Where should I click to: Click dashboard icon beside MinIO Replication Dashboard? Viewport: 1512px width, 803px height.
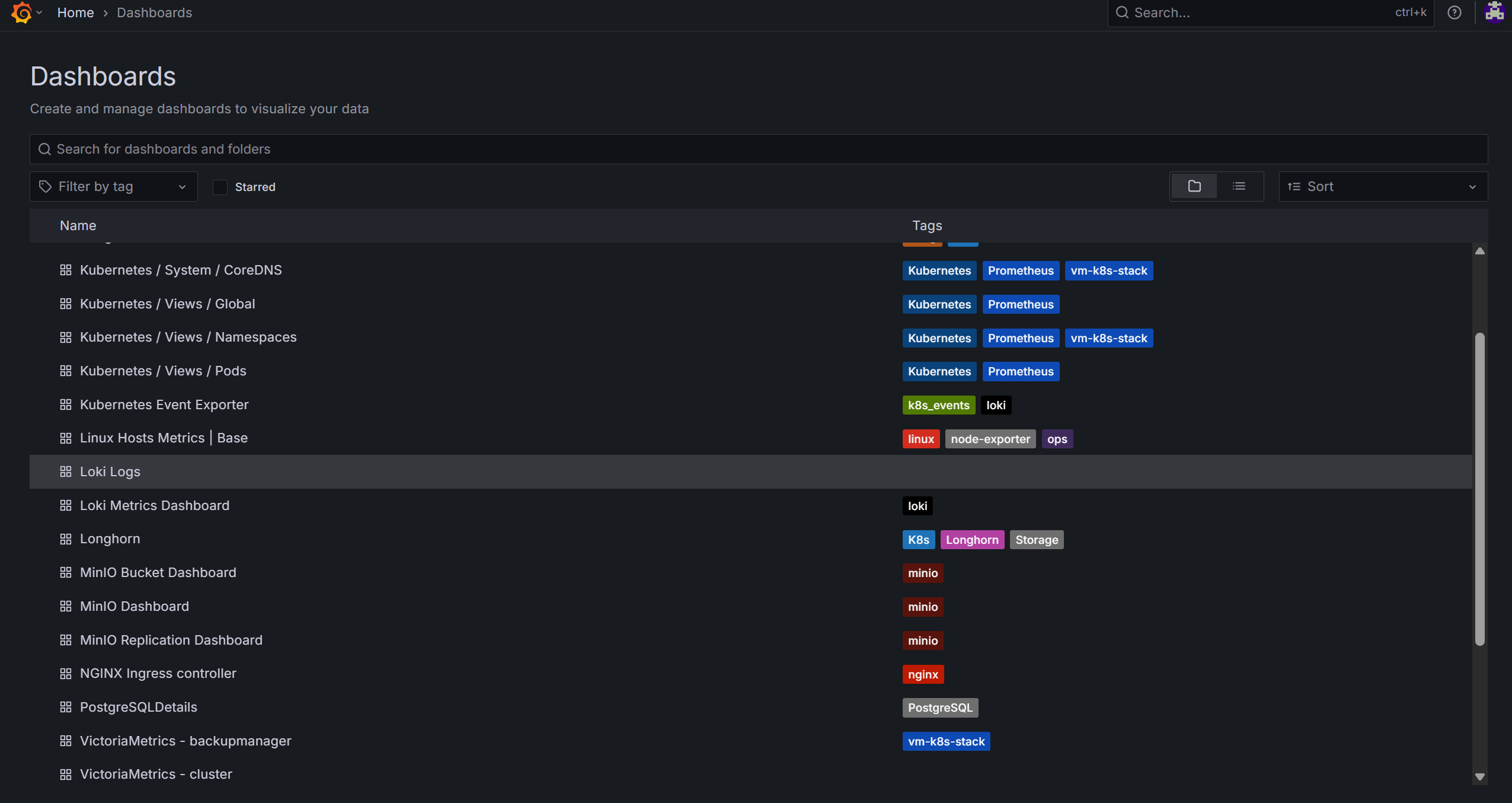(66, 640)
